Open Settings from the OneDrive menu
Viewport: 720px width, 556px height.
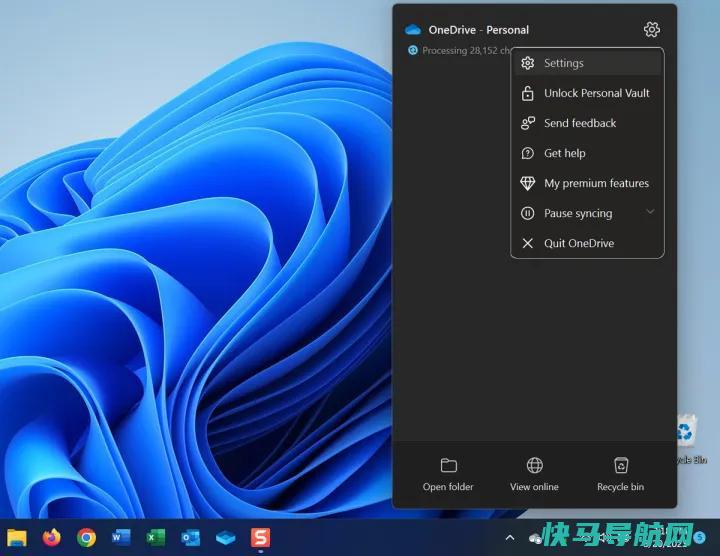point(587,63)
